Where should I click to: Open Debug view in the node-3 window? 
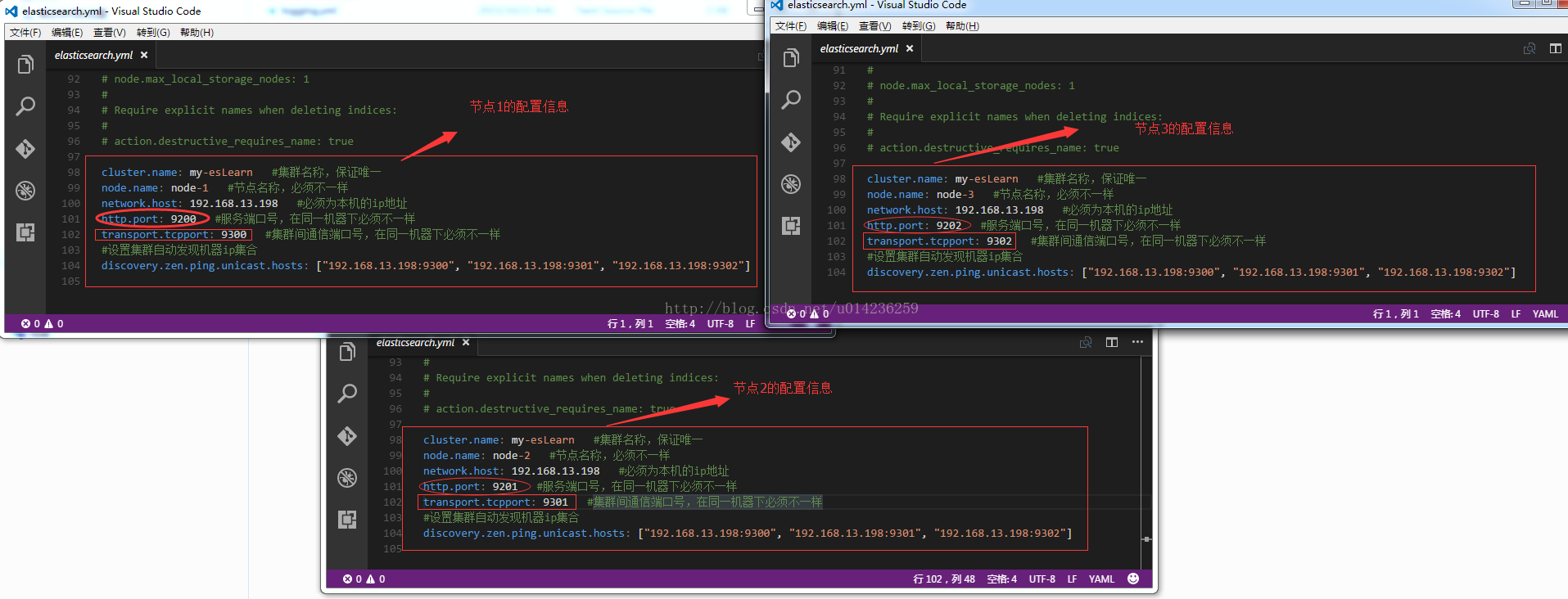pyautogui.click(x=791, y=184)
